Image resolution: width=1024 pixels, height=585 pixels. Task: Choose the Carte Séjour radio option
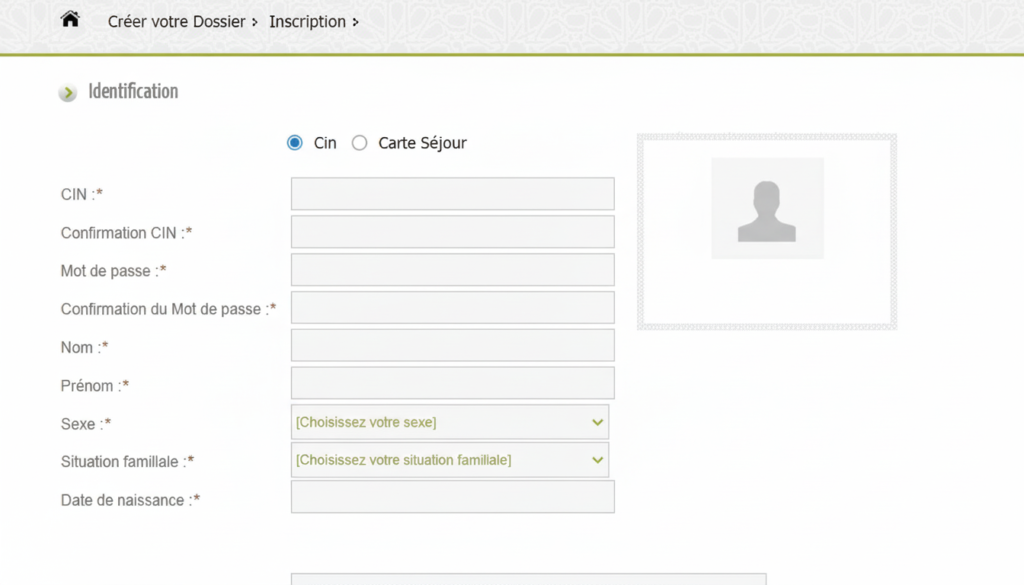click(360, 143)
